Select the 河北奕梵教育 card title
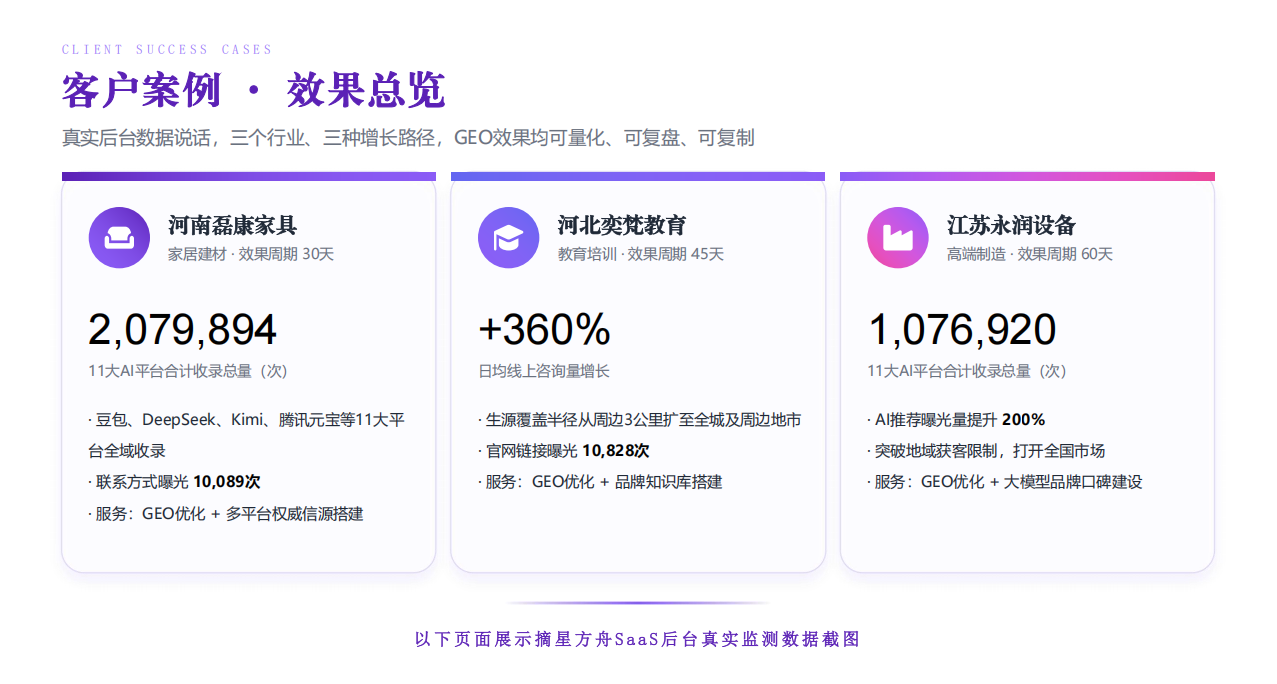 tap(621, 225)
